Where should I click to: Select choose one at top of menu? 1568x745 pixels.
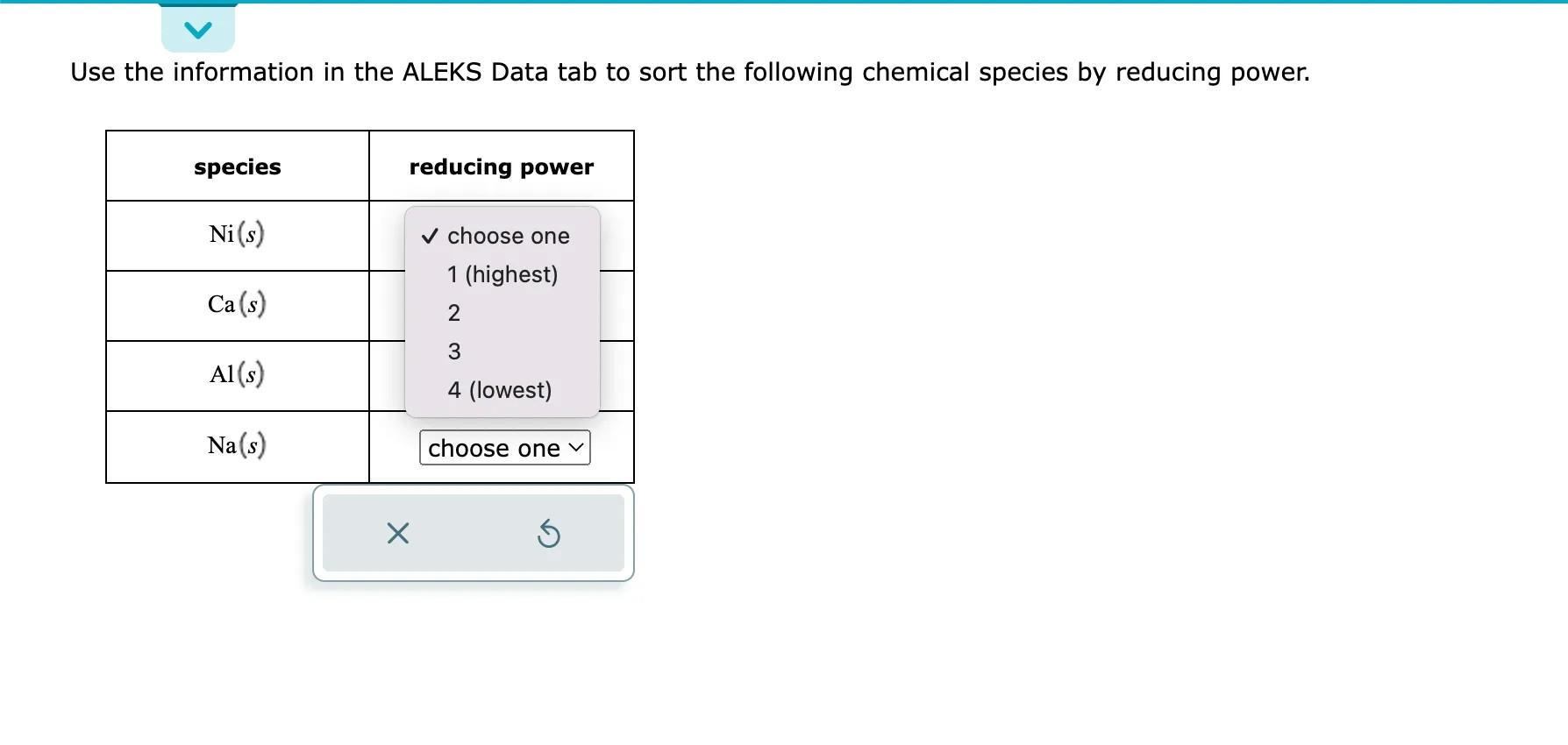[x=508, y=235]
